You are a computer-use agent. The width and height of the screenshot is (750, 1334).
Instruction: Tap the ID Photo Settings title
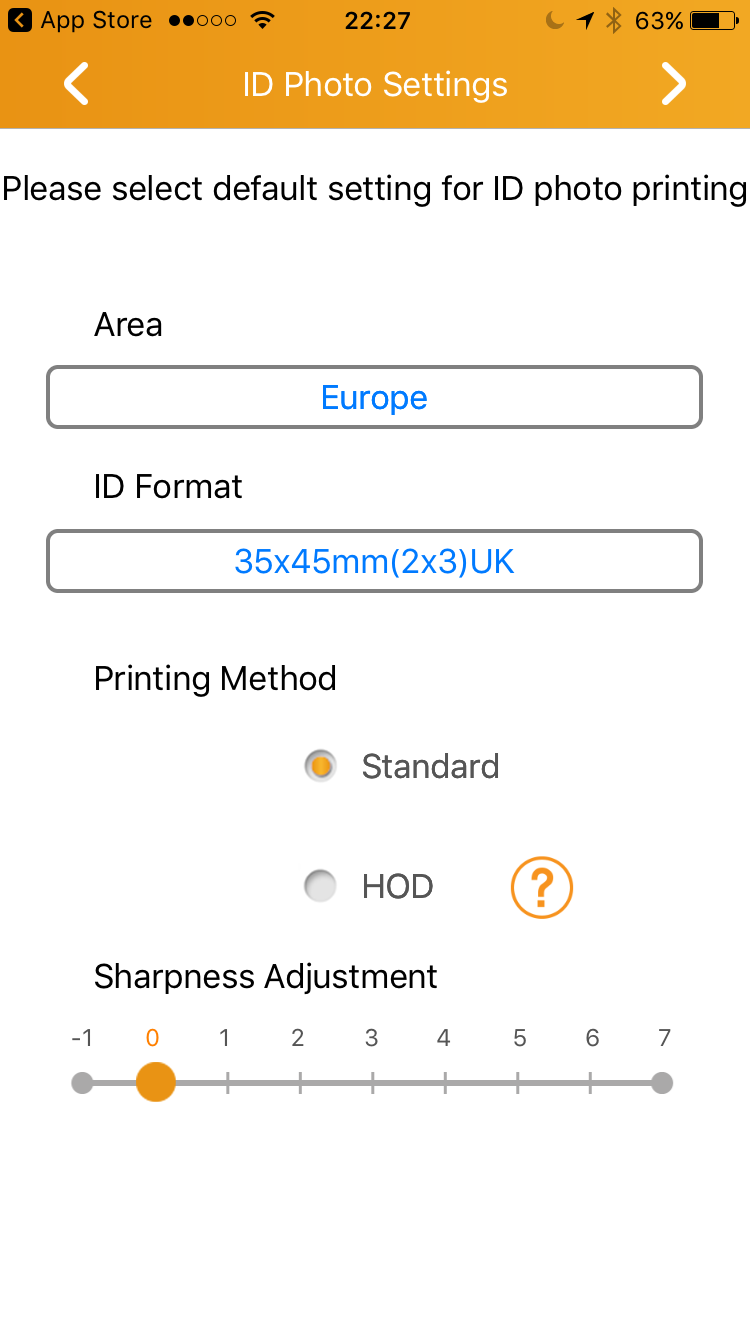[x=375, y=85]
